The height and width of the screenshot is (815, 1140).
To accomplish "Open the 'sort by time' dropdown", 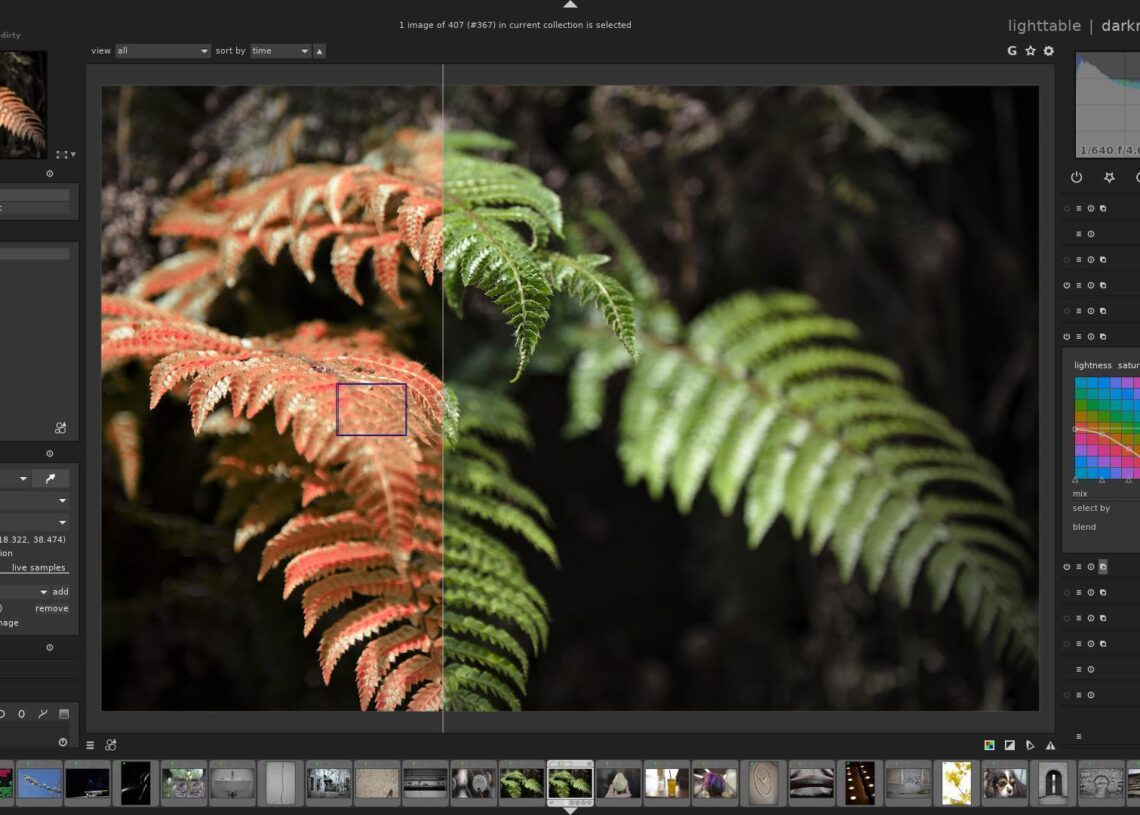I will click(x=279, y=51).
